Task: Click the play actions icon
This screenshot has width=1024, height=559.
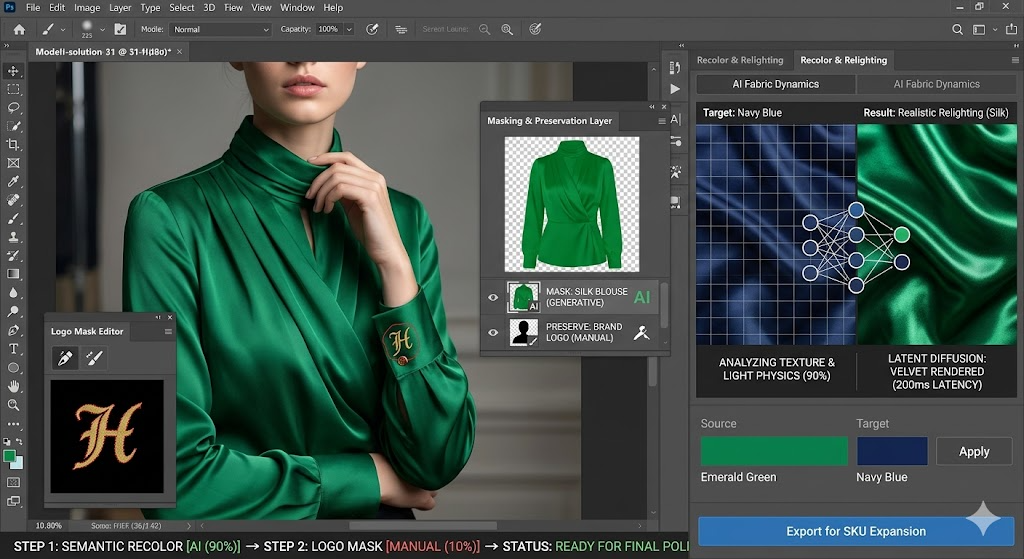Action: 675,89
